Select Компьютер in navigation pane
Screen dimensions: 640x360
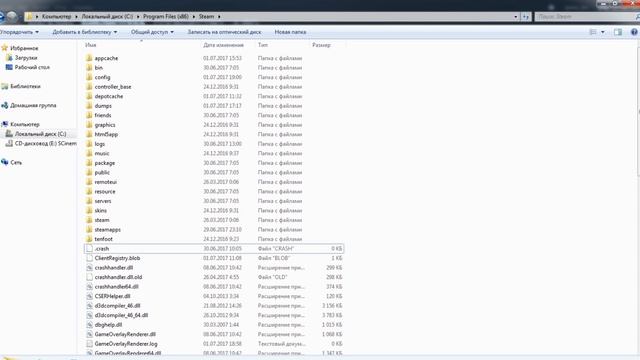point(25,124)
